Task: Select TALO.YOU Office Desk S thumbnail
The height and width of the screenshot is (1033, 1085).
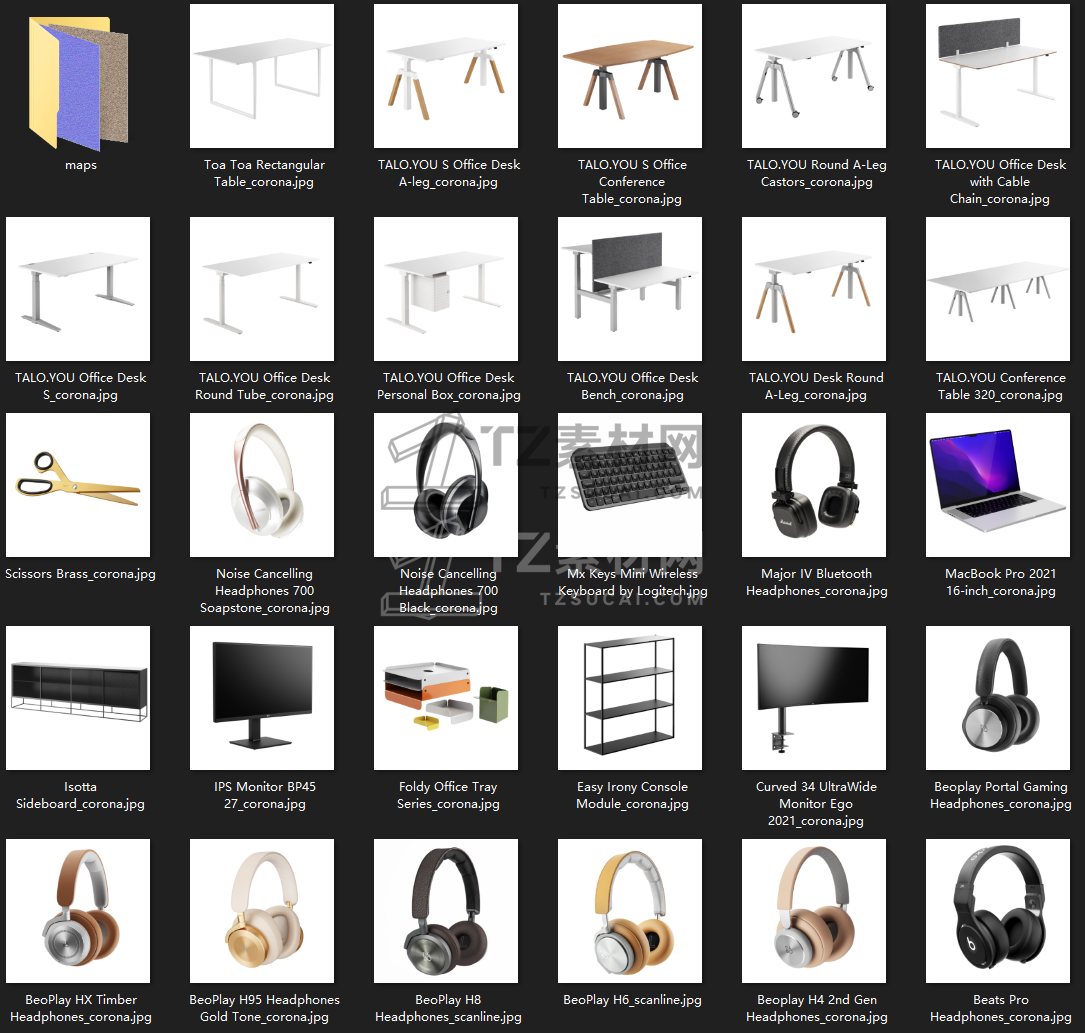Action: pyautogui.click(x=78, y=289)
